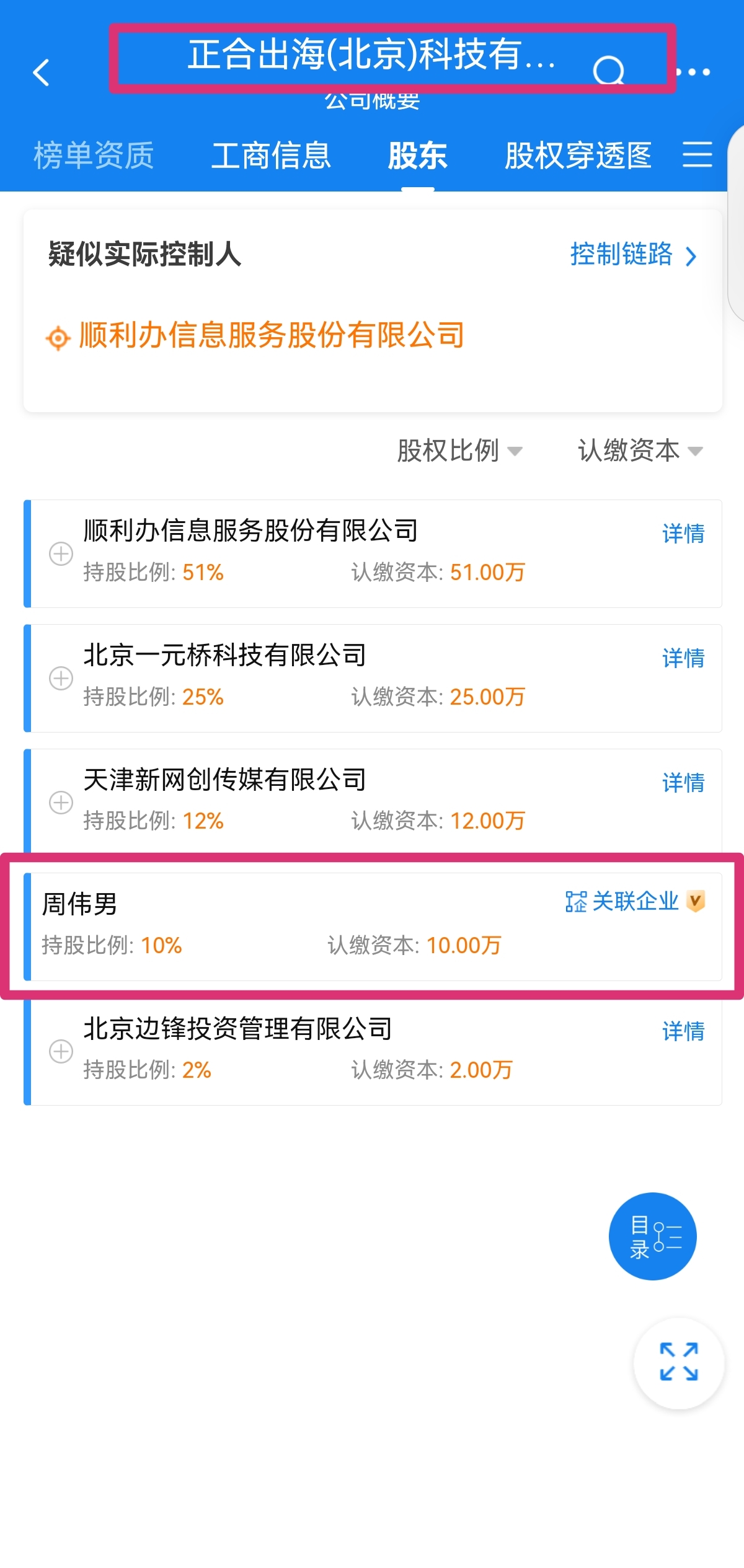744x1568 pixels.
Task: Sort by 认缴资本 dropdown
Action: [640, 451]
